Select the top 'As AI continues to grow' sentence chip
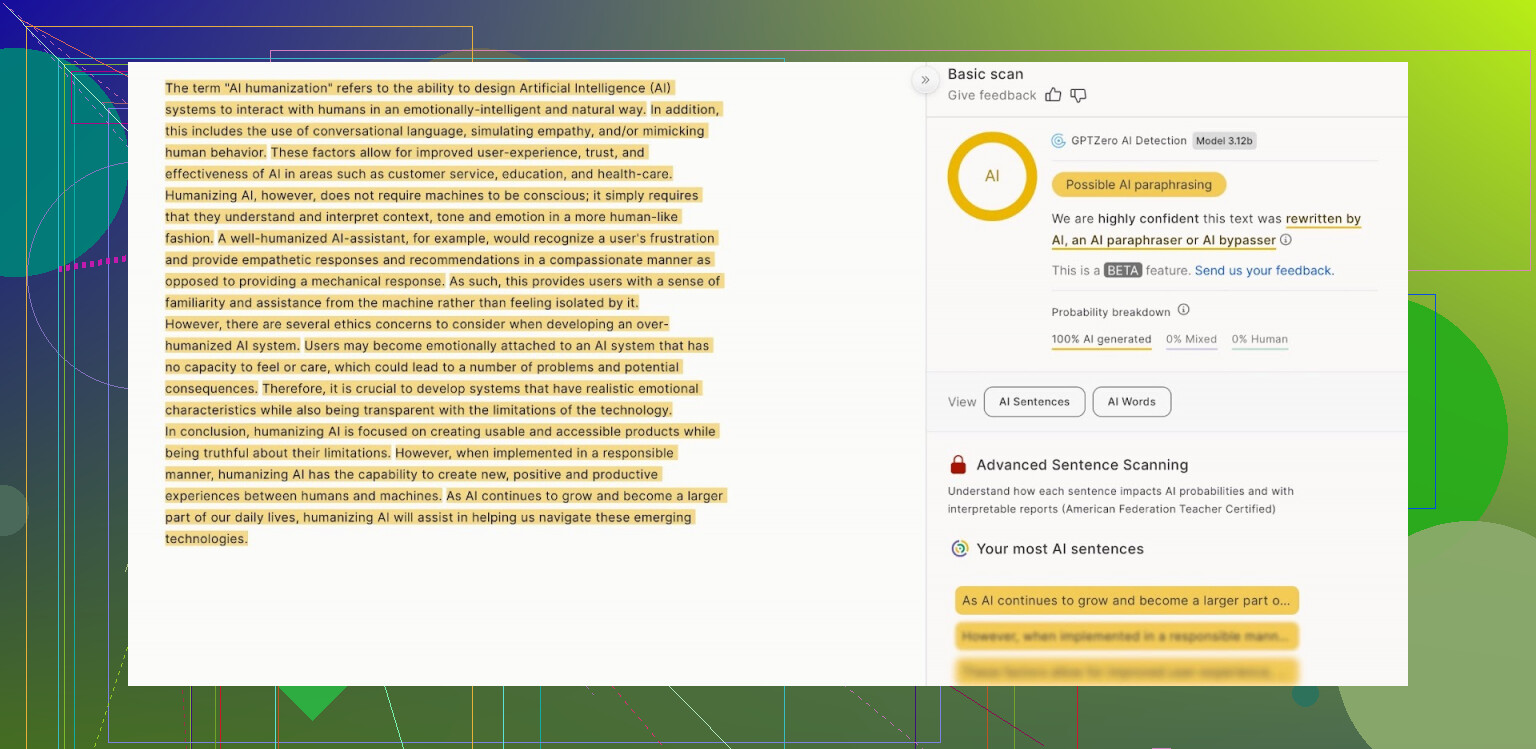The height and width of the screenshot is (749, 1536). (1126, 601)
